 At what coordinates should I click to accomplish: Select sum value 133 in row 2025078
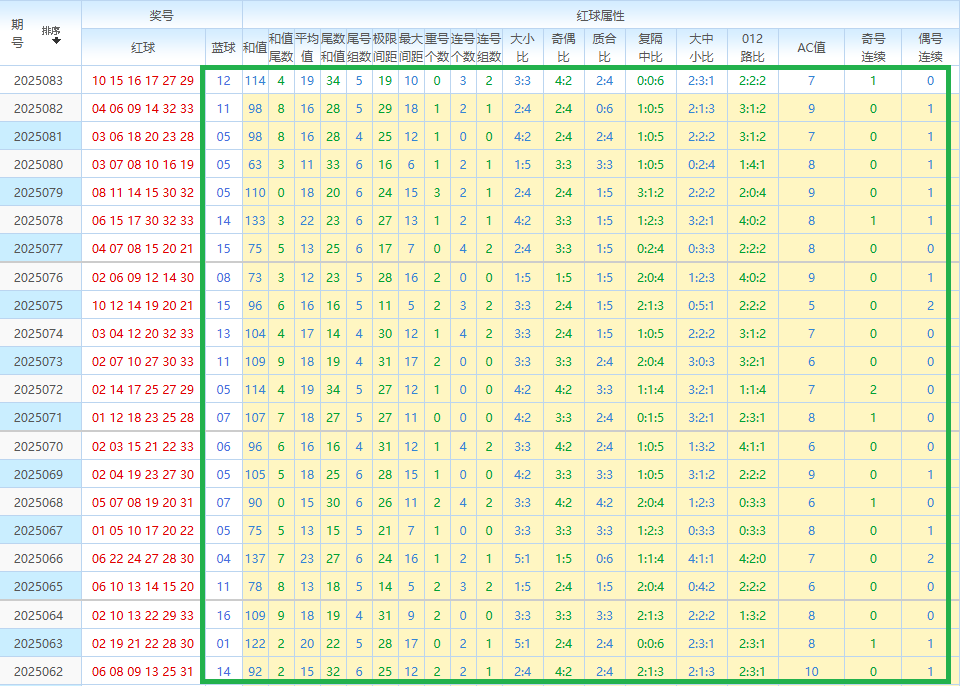(x=255, y=220)
